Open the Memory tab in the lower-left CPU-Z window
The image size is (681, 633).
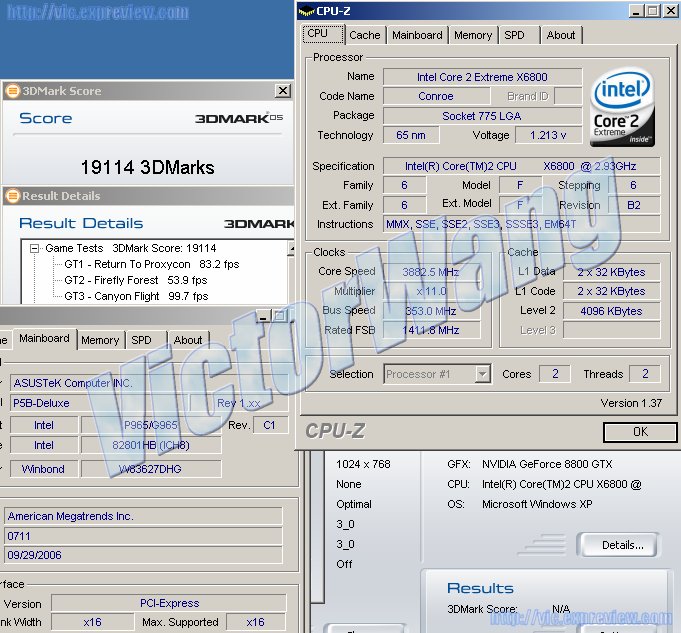[x=100, y=340]
